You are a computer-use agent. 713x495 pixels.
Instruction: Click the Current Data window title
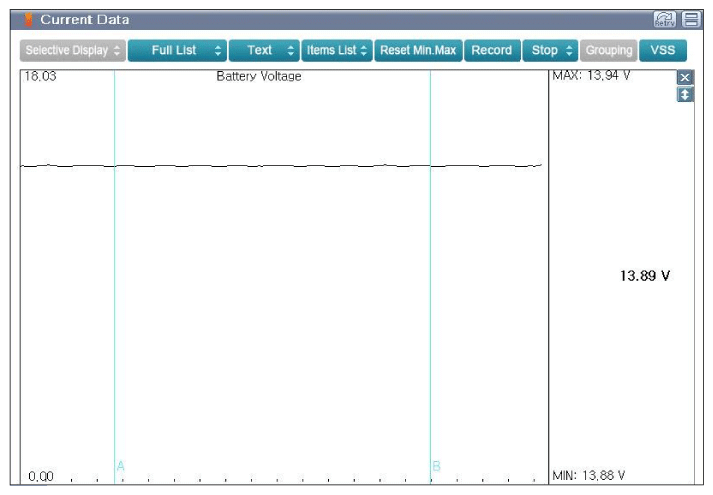pyautogui.click(x=85, y=20)
